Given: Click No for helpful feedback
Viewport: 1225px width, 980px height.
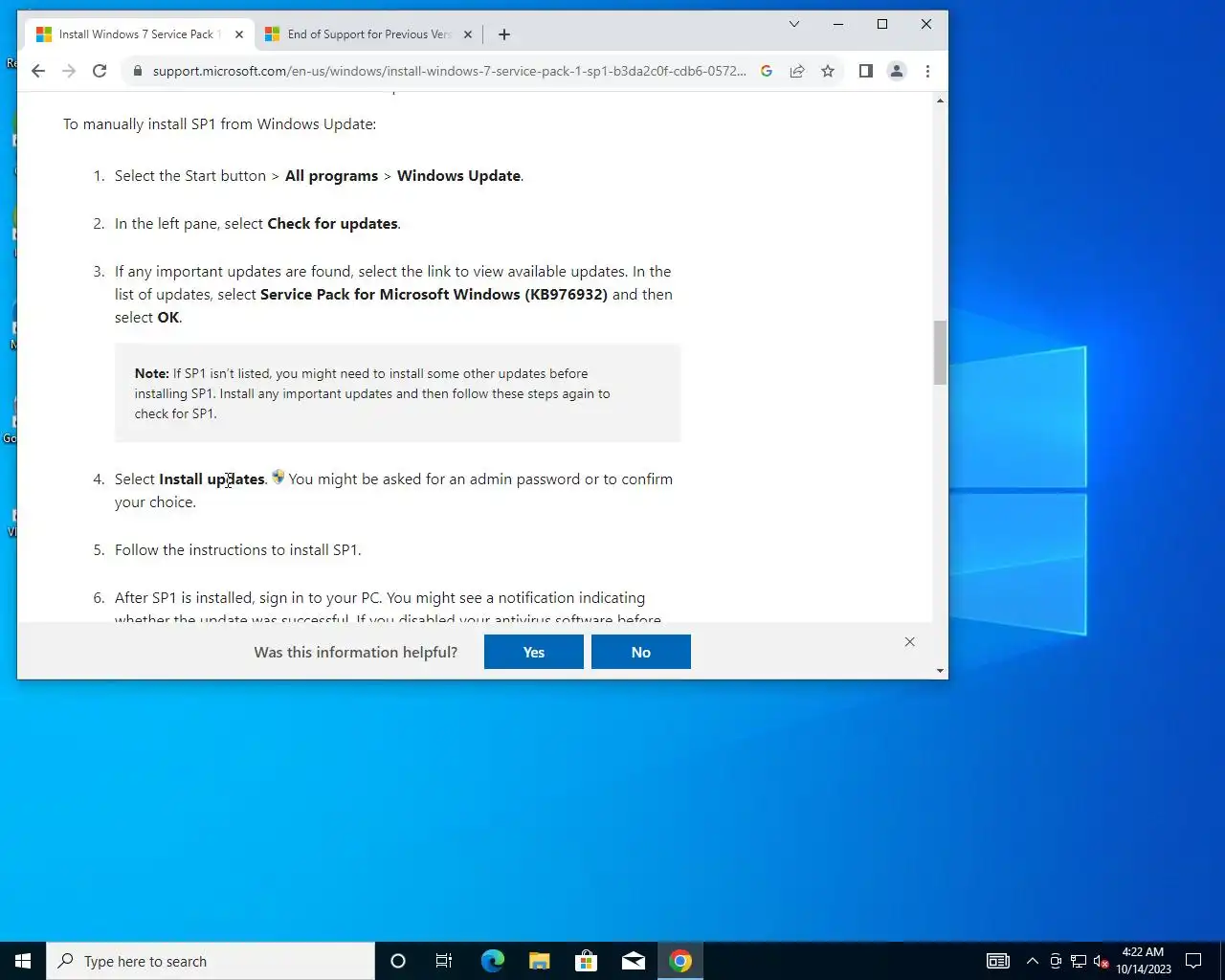Looking at the screenshot, I should [x=641, y=652].
